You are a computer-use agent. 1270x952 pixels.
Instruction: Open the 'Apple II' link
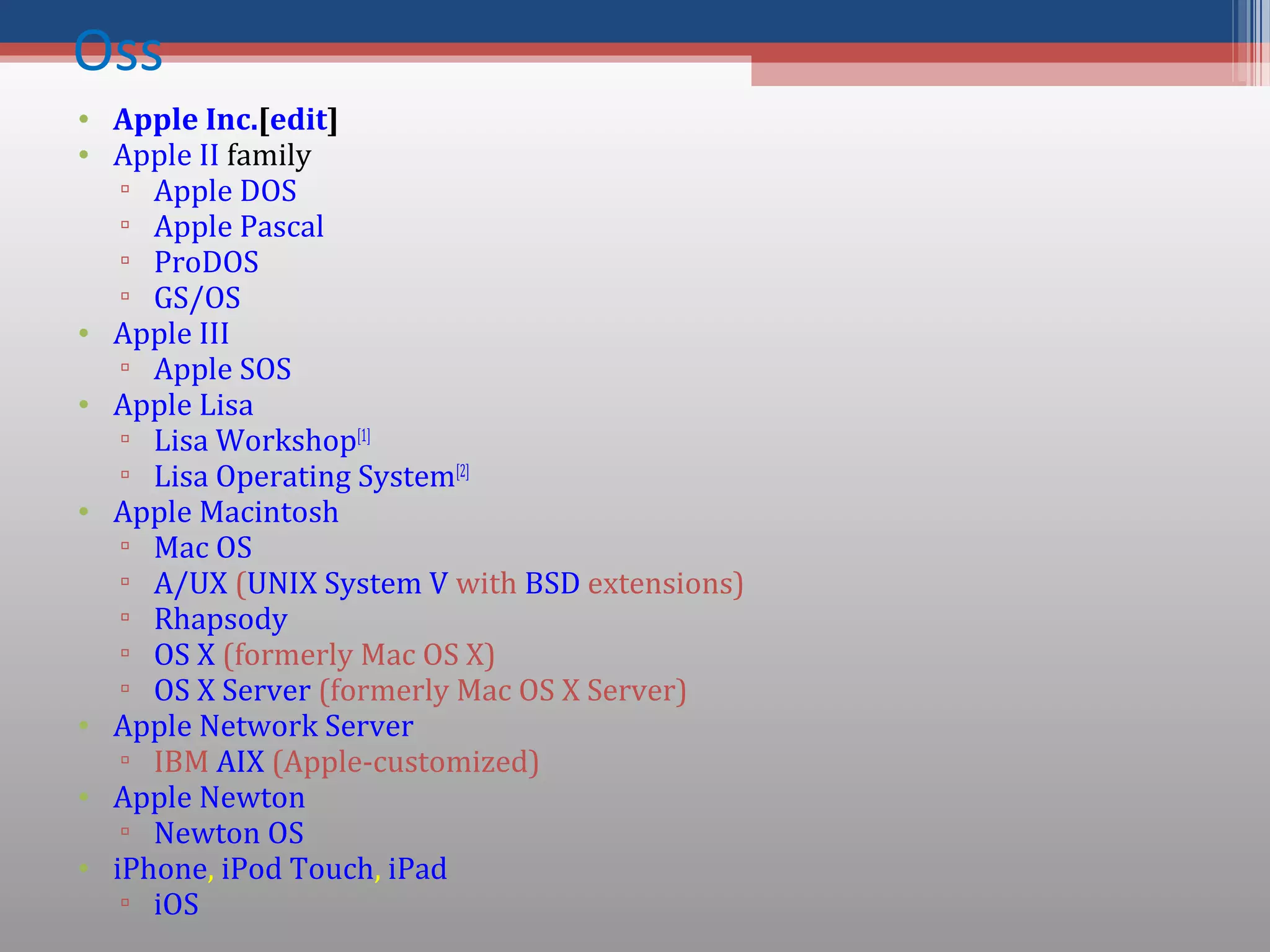click(x=166, y=156)
